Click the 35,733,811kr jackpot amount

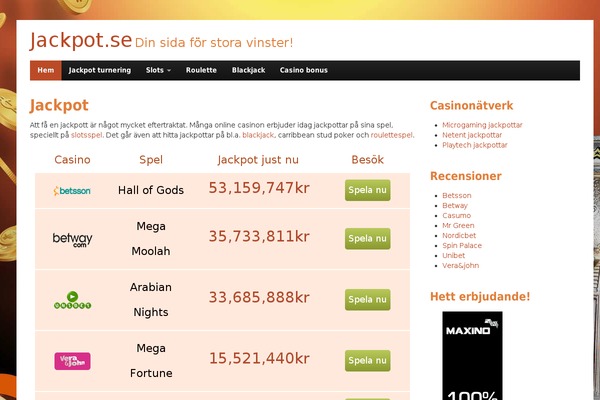[259, 236]
